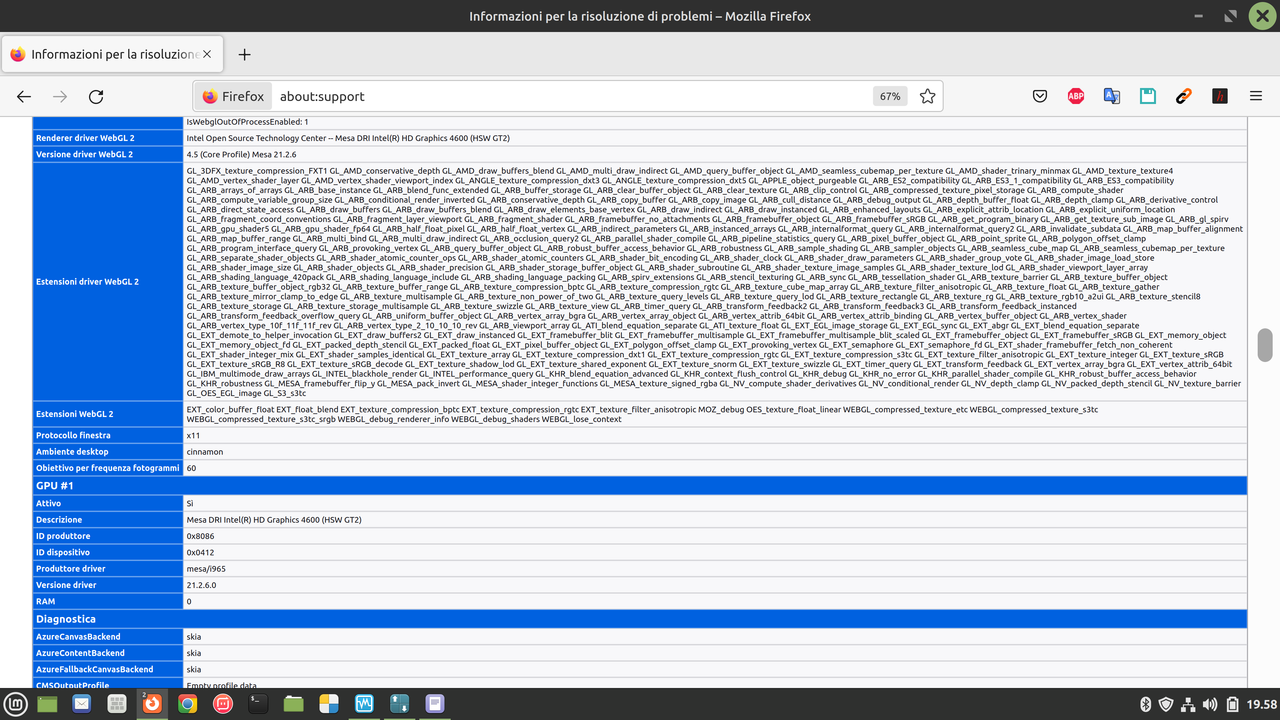Open the Linux Mint menu
The height and width of the screenshot is (720, 1280).
point(16,703)
